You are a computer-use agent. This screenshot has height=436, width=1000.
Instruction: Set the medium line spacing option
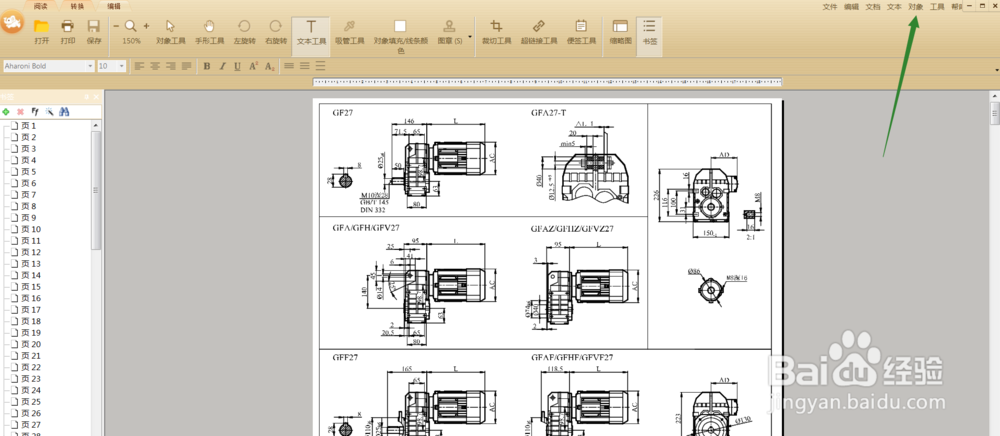(x=305, y=66)
